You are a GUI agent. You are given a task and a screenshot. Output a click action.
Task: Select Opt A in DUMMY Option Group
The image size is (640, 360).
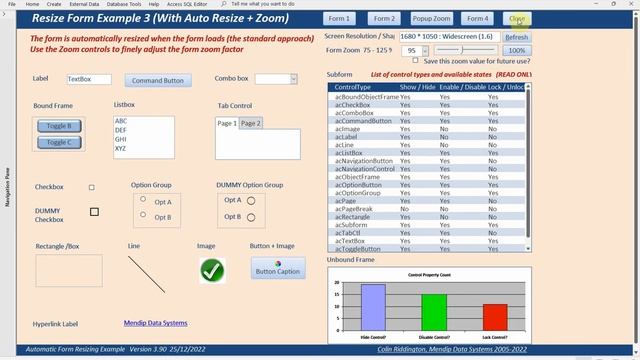(x=251, y=200)
